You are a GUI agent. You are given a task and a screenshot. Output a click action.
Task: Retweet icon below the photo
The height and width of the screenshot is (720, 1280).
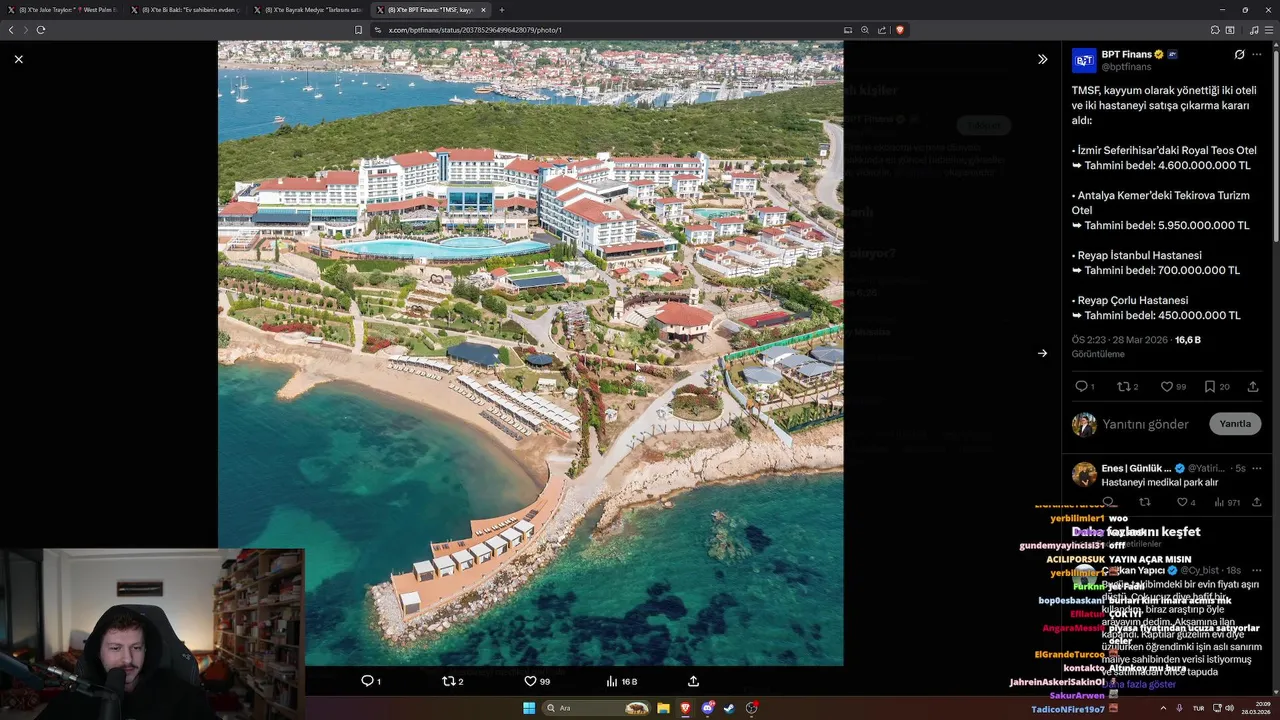tap(452, 681)
